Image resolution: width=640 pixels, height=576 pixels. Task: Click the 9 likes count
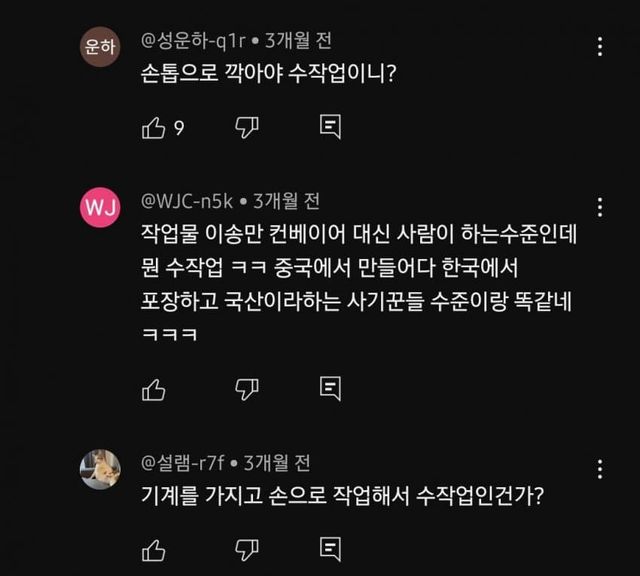[x=179, y=128]
